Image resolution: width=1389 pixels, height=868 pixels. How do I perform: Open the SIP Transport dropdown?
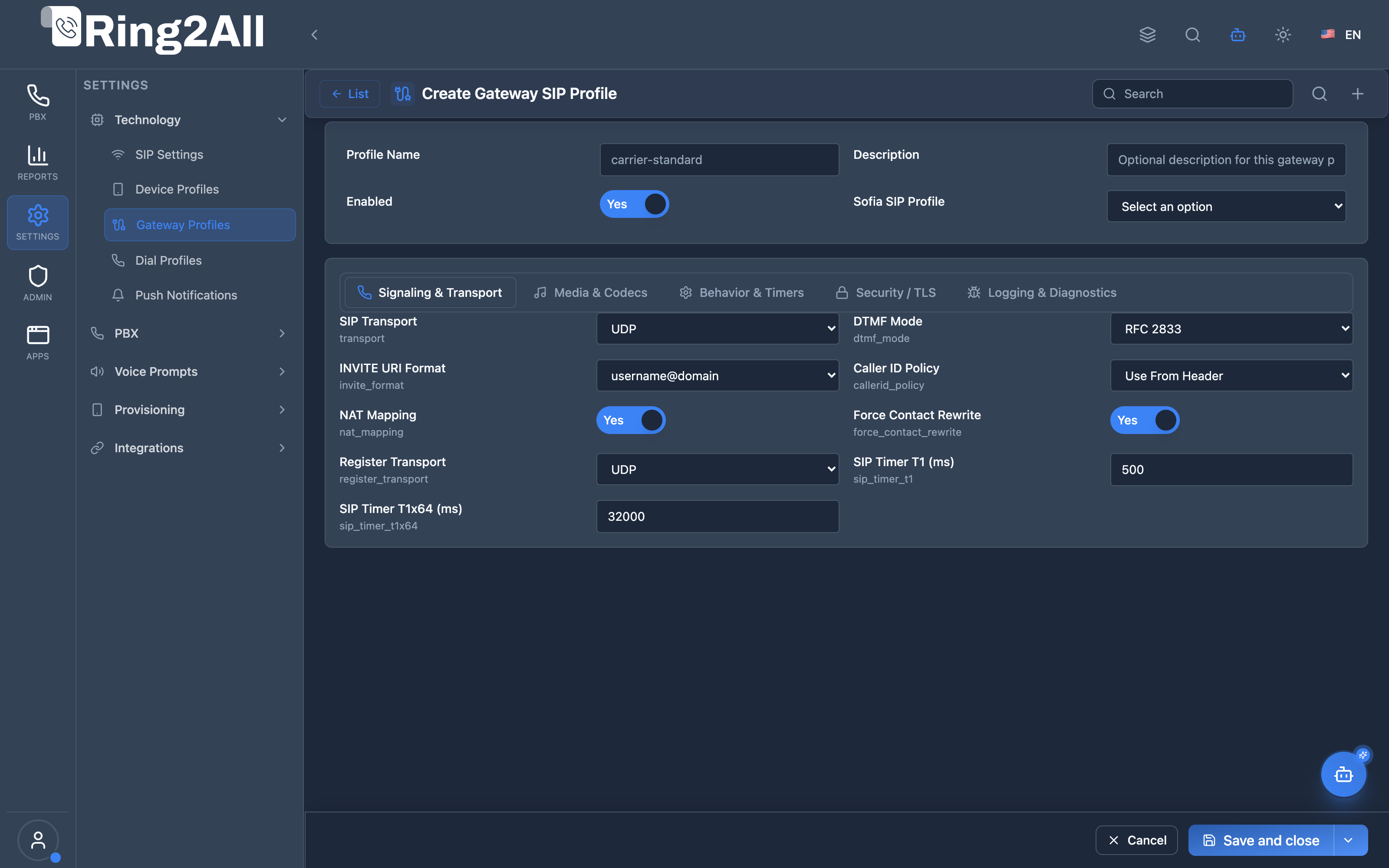[x=718, y=329]
